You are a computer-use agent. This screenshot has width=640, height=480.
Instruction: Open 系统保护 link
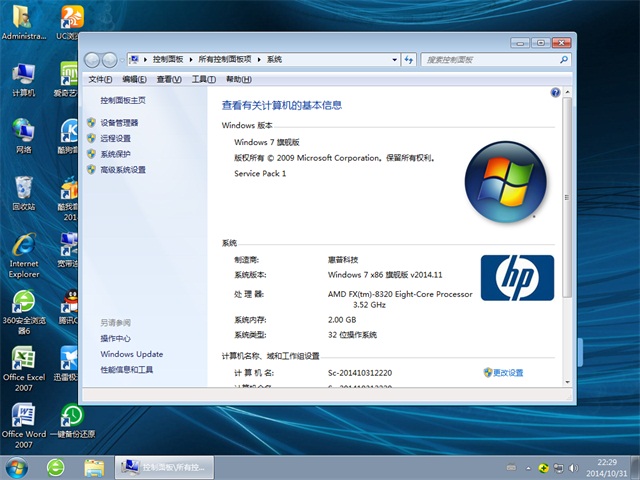116,154
